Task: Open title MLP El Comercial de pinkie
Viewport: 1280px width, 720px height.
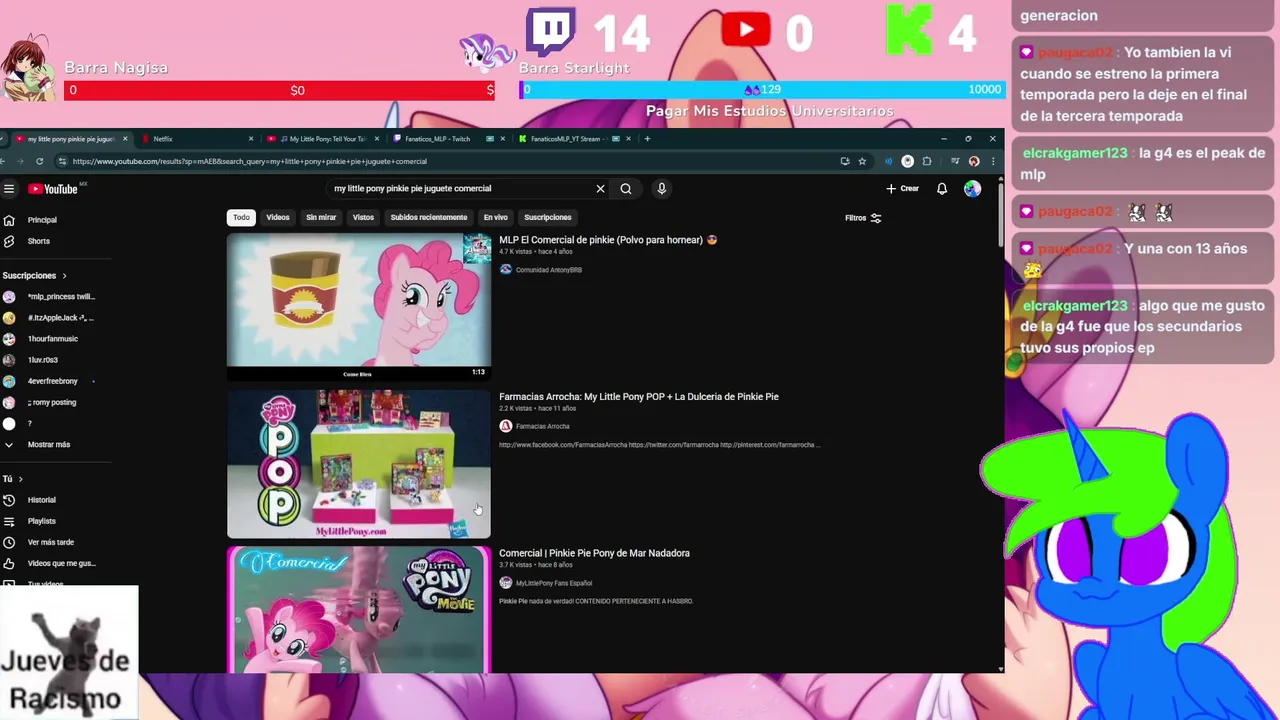Action: coord(608,240)
